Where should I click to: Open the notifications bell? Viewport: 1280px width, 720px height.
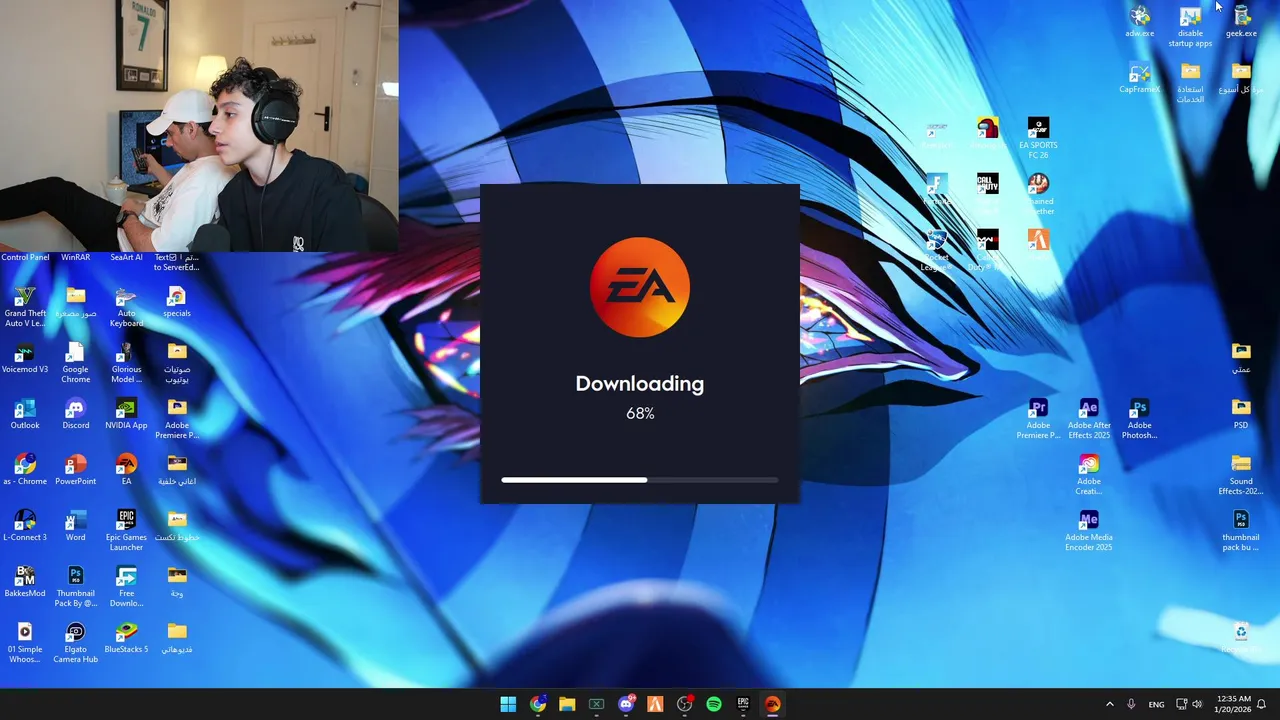[x=1262, y=704]
